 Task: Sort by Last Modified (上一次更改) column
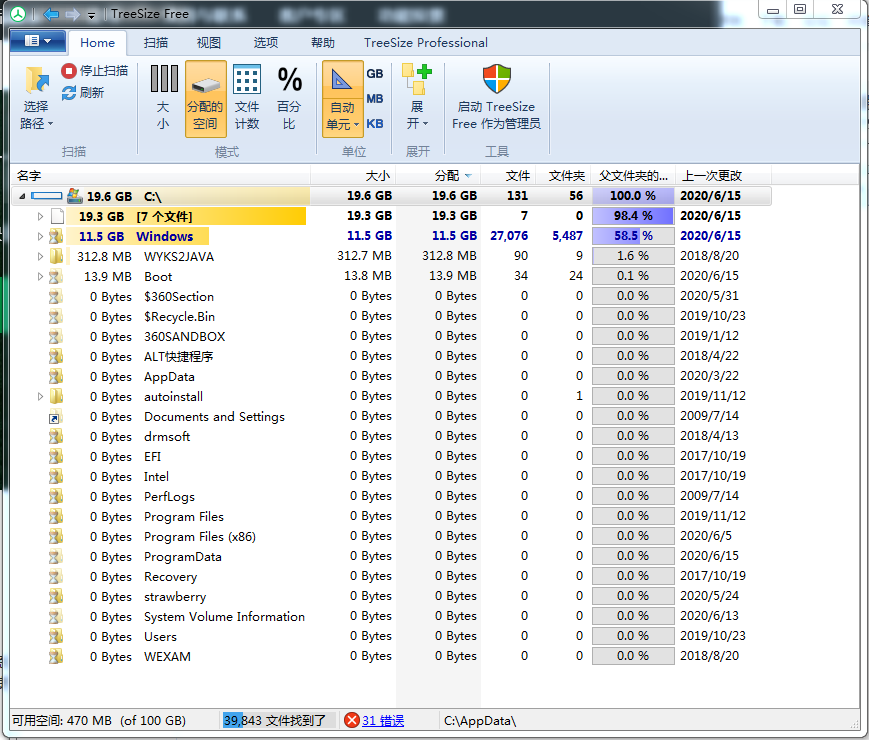[x=723, y=176]
